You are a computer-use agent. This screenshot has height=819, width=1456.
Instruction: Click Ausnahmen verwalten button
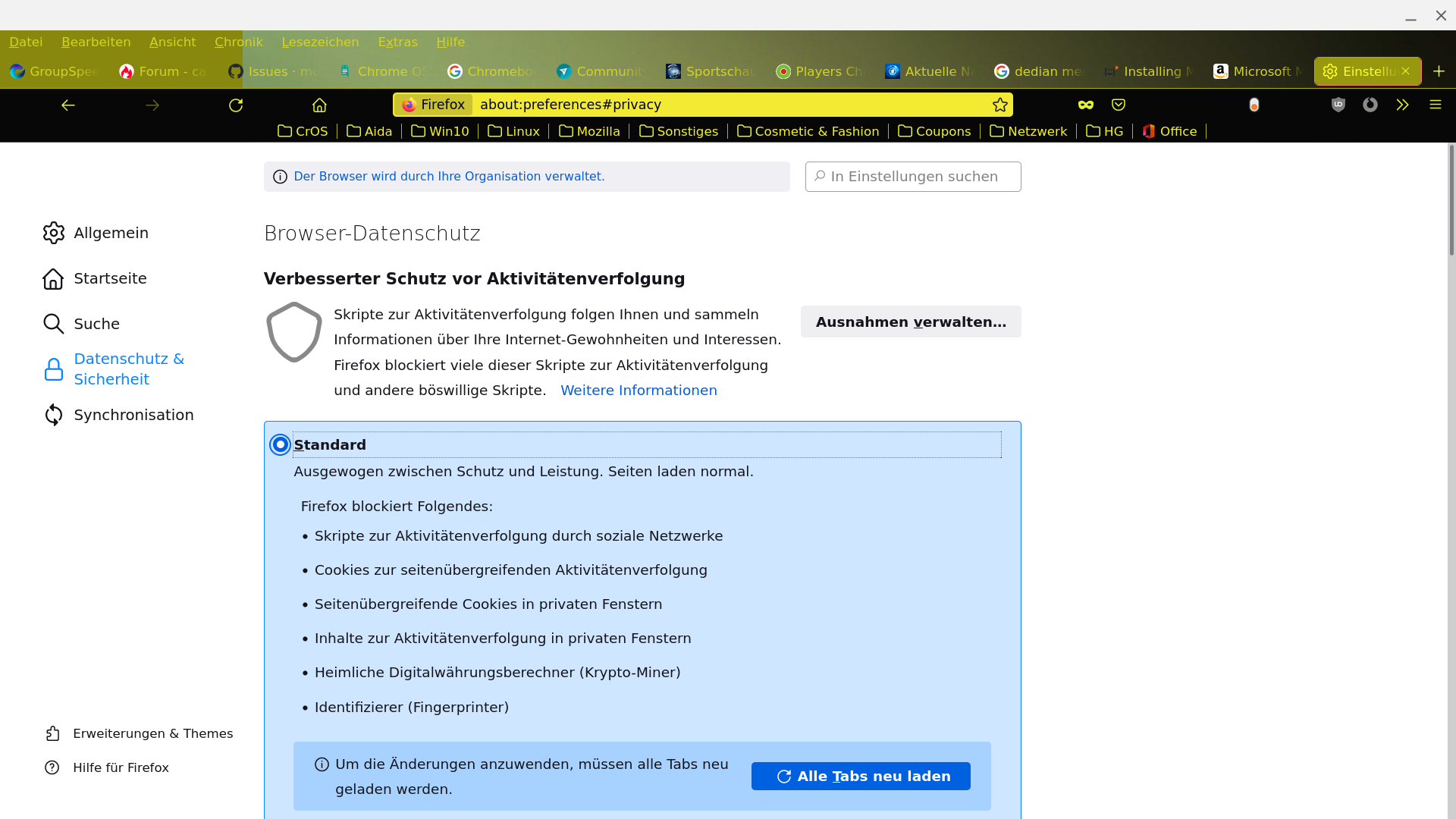pos(911,322)
